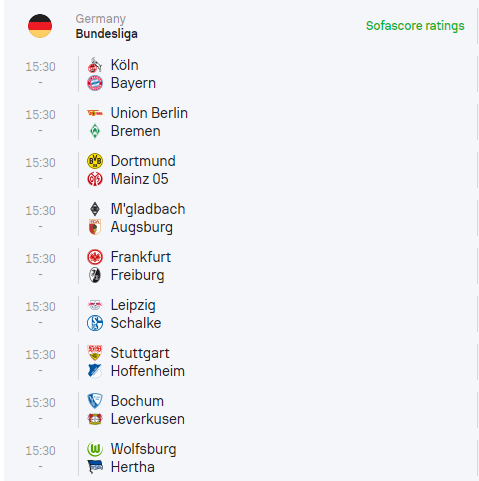This screenshot has height=481, width=479.
Task: Click the Köln club crest
Action: pyautogui.click(x=95, y=65)
